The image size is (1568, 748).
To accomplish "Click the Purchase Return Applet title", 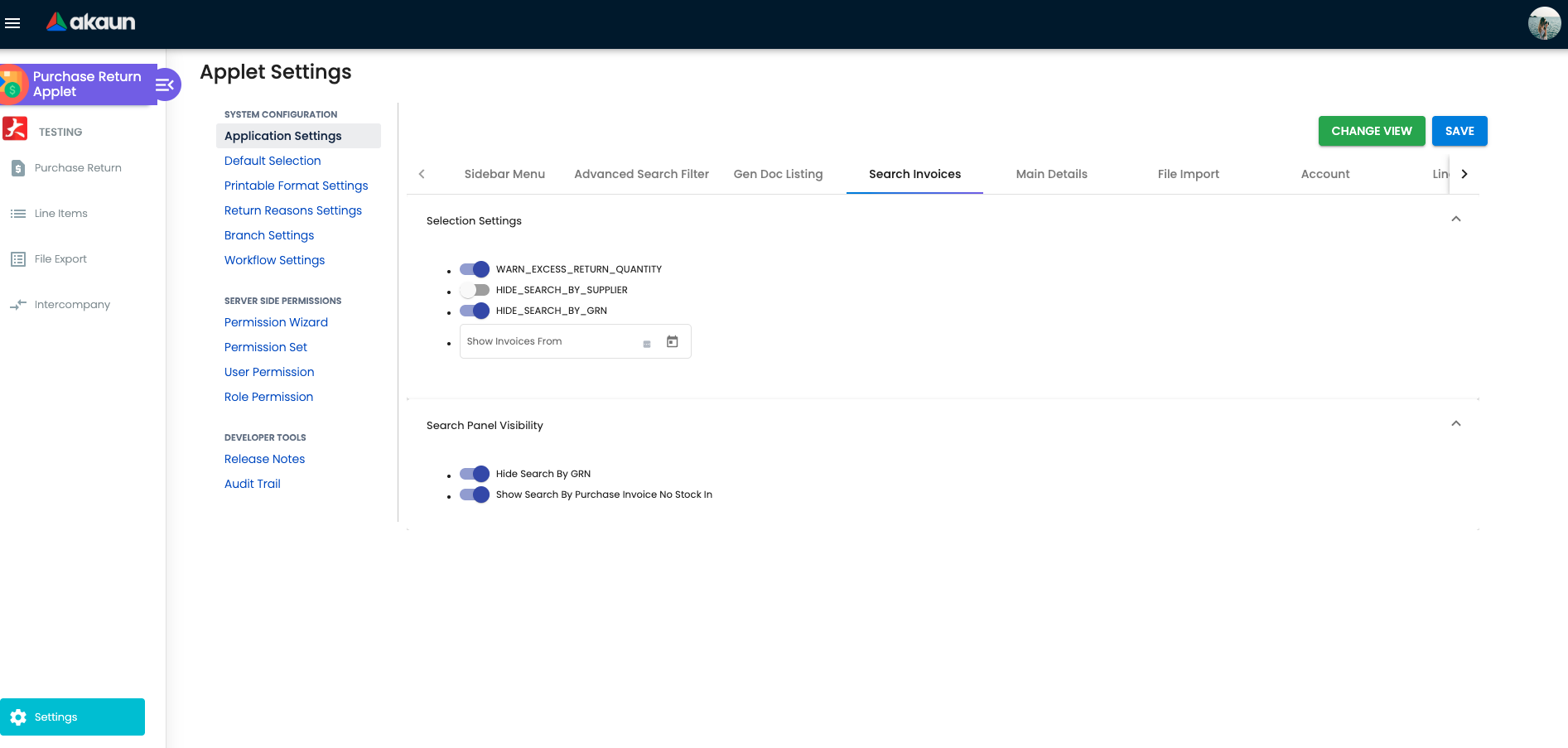I will point(87,84).
